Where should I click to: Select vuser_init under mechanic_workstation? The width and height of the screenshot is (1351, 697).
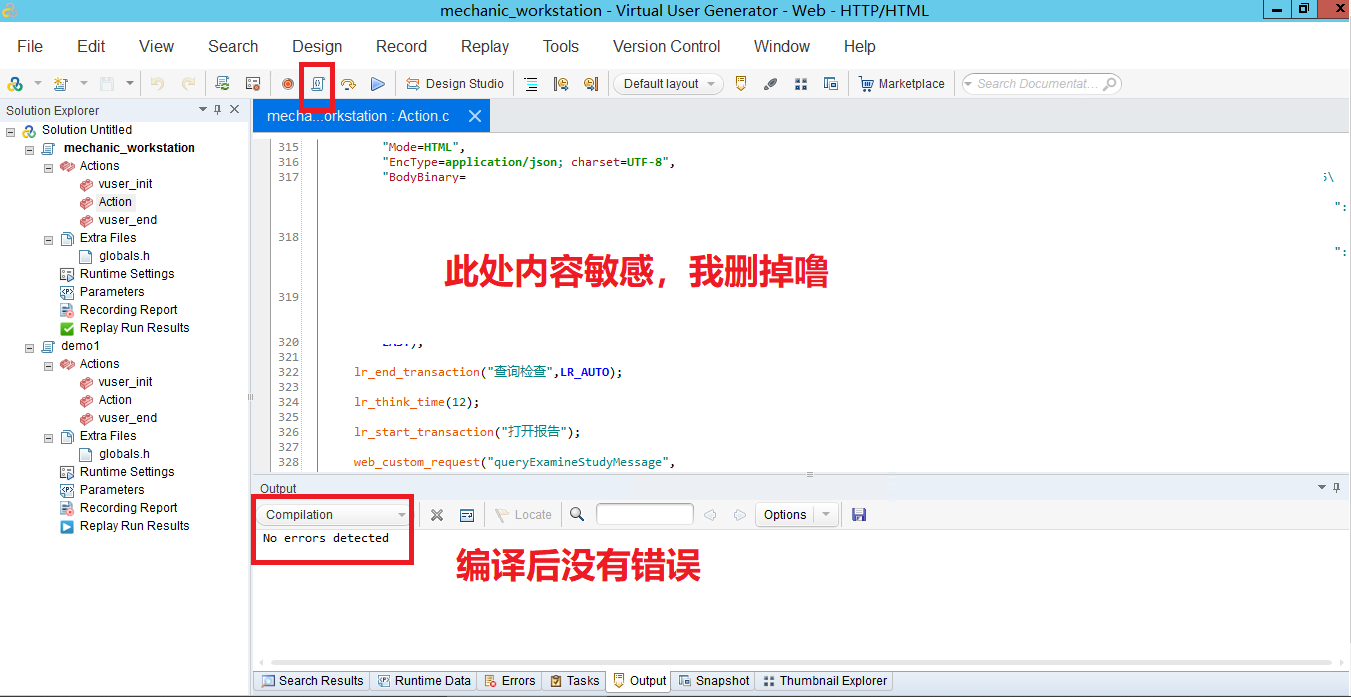point(125,184)
